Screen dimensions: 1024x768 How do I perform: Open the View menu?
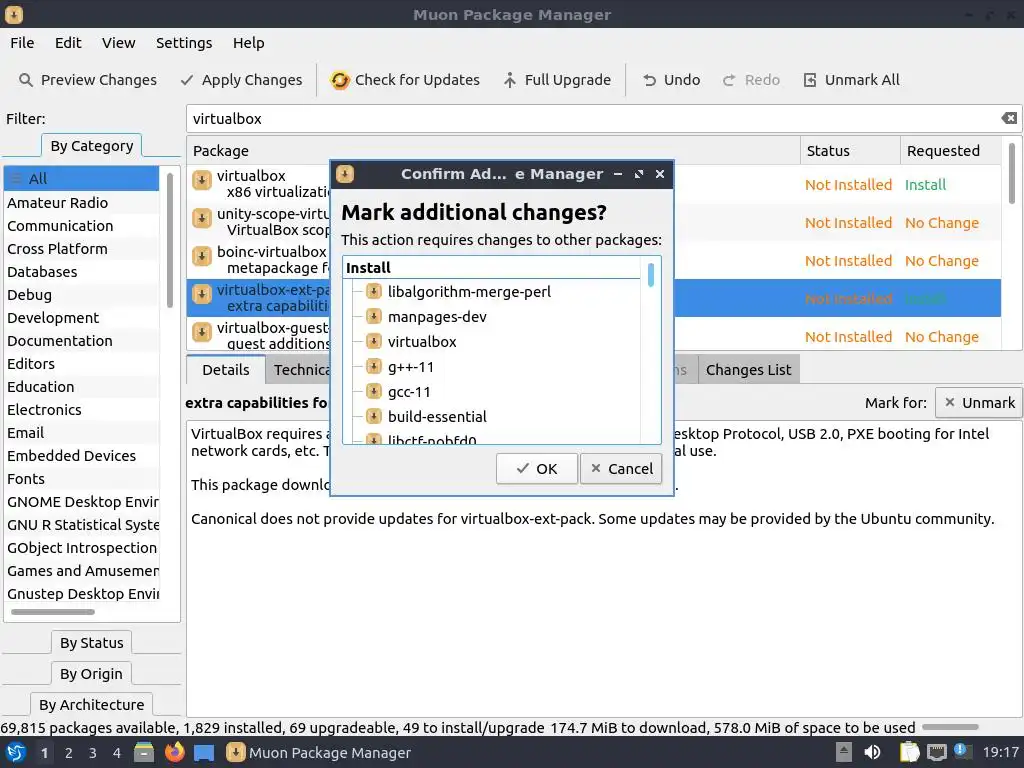coord(118,42)
